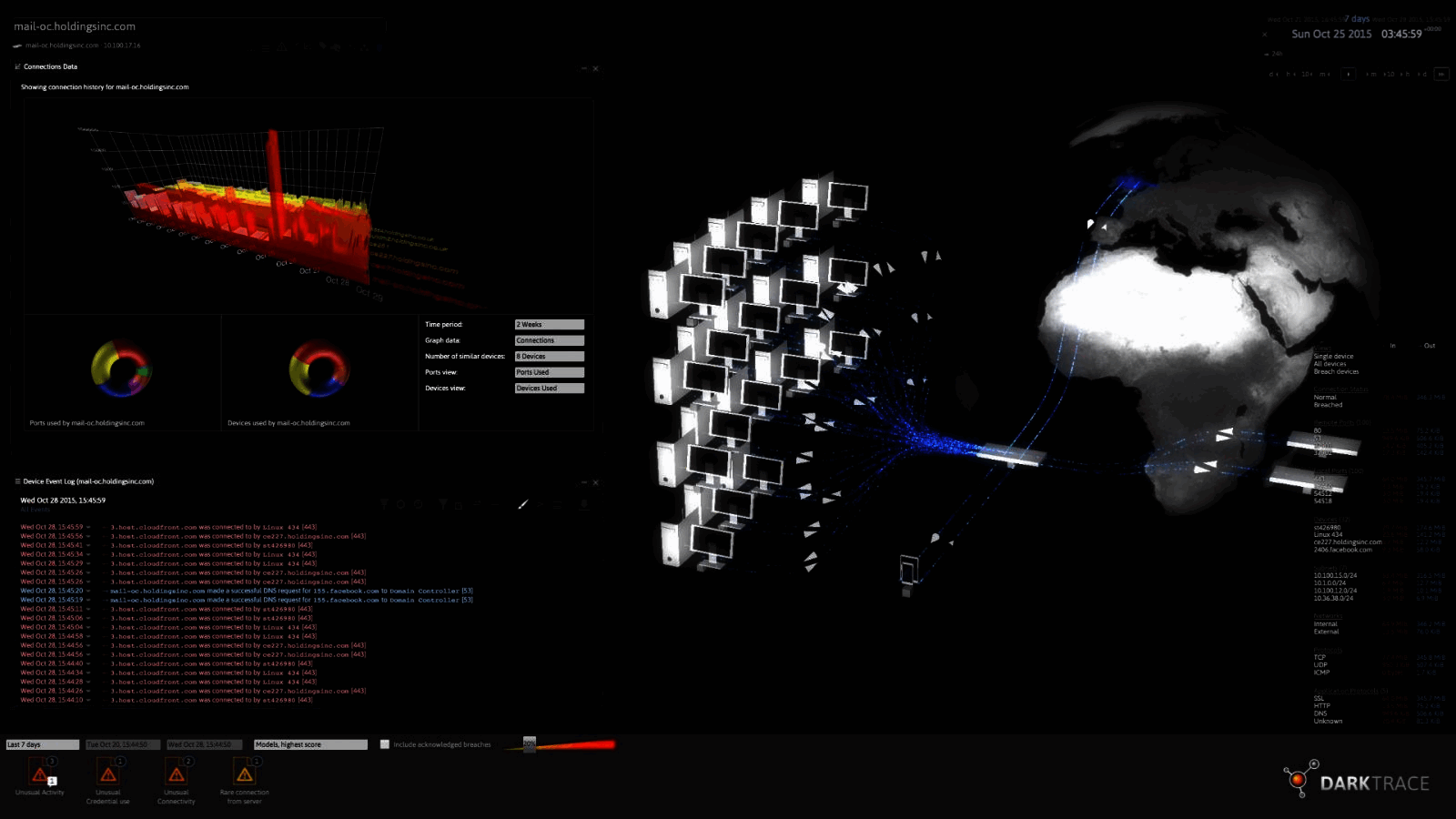Filter by Breached connection status

1328,405
